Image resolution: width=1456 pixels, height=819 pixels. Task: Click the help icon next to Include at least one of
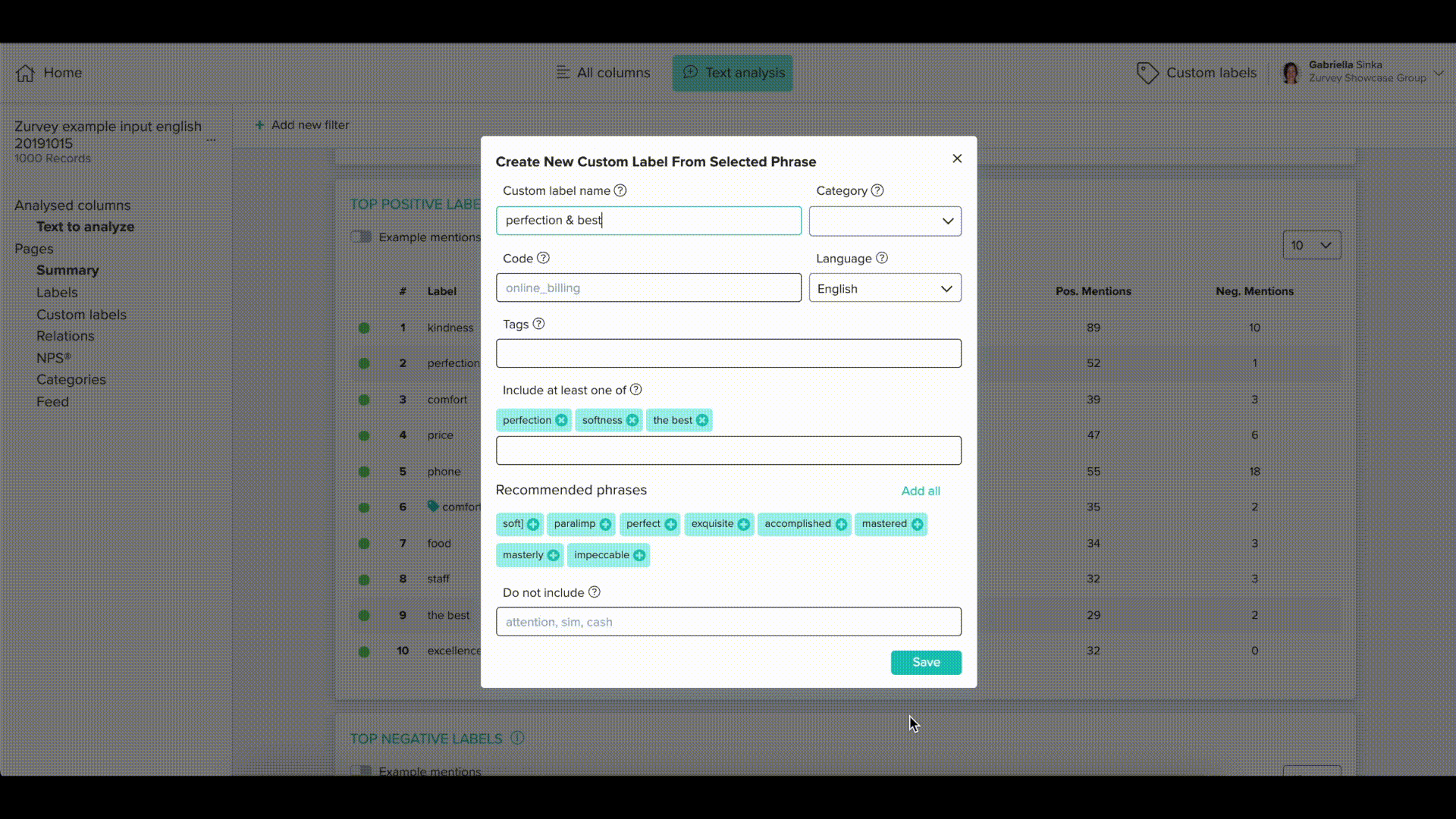(637, 390)
